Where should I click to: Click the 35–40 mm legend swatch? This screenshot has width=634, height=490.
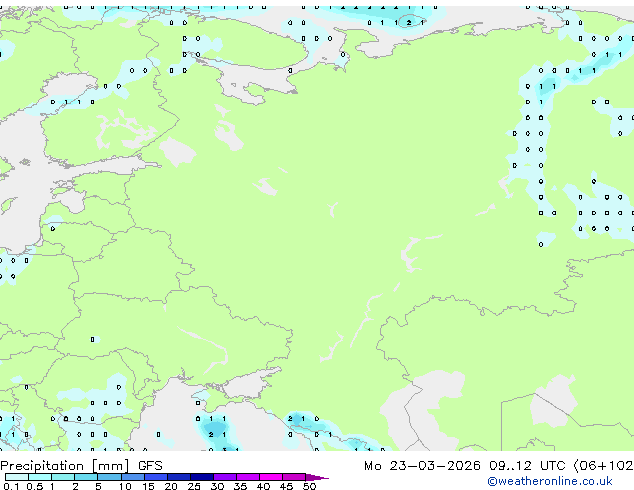click(248, 477)
